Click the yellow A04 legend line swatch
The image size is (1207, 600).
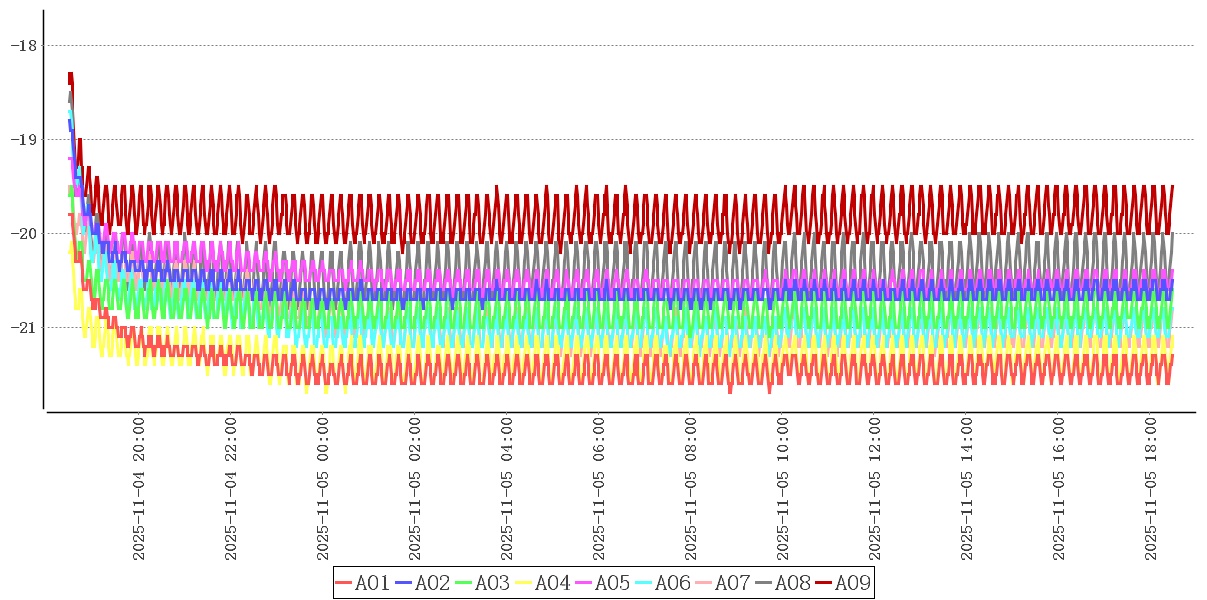[524, 583]
